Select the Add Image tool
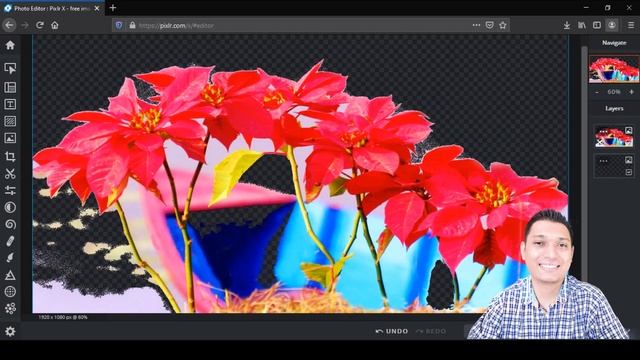 point(10,138)
